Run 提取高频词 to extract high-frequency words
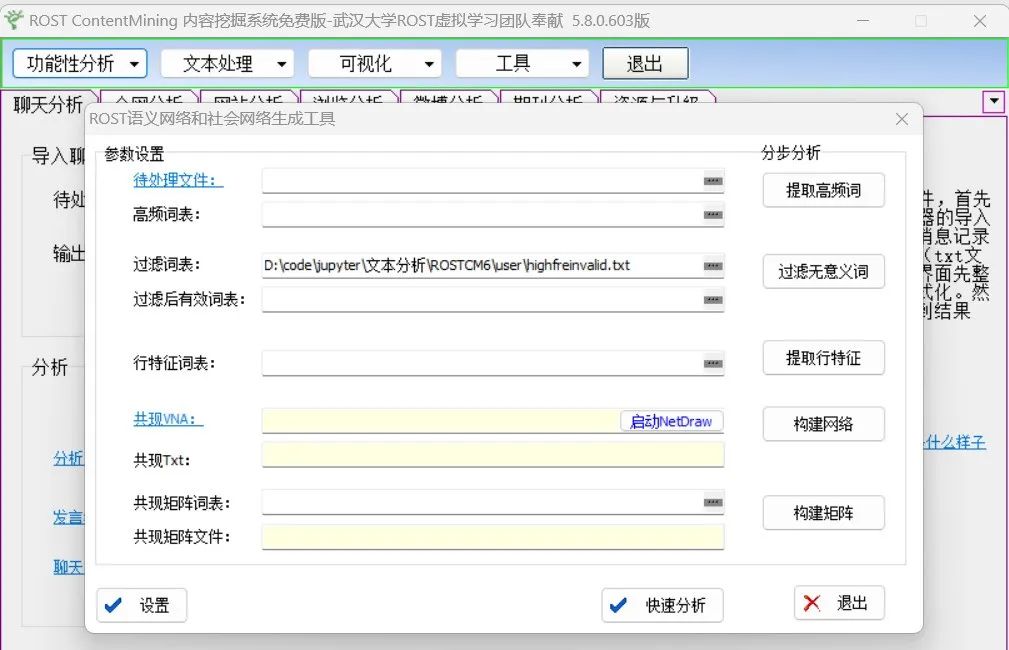 click(x=823, y=189)
